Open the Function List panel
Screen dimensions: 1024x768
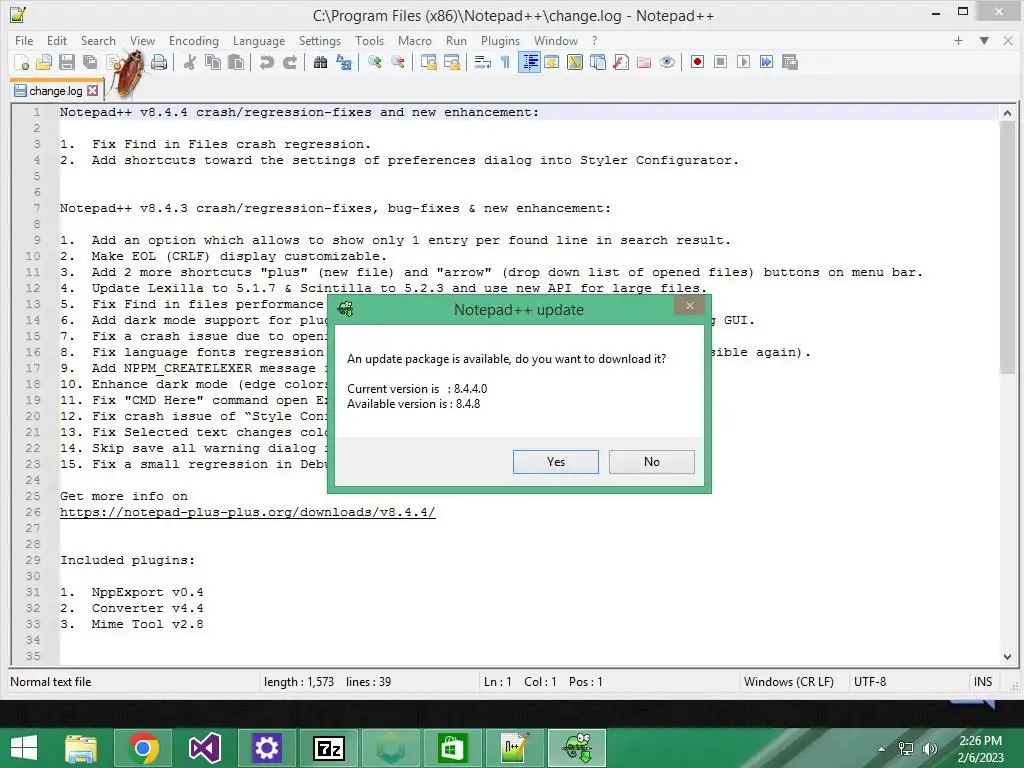point(621,63)
